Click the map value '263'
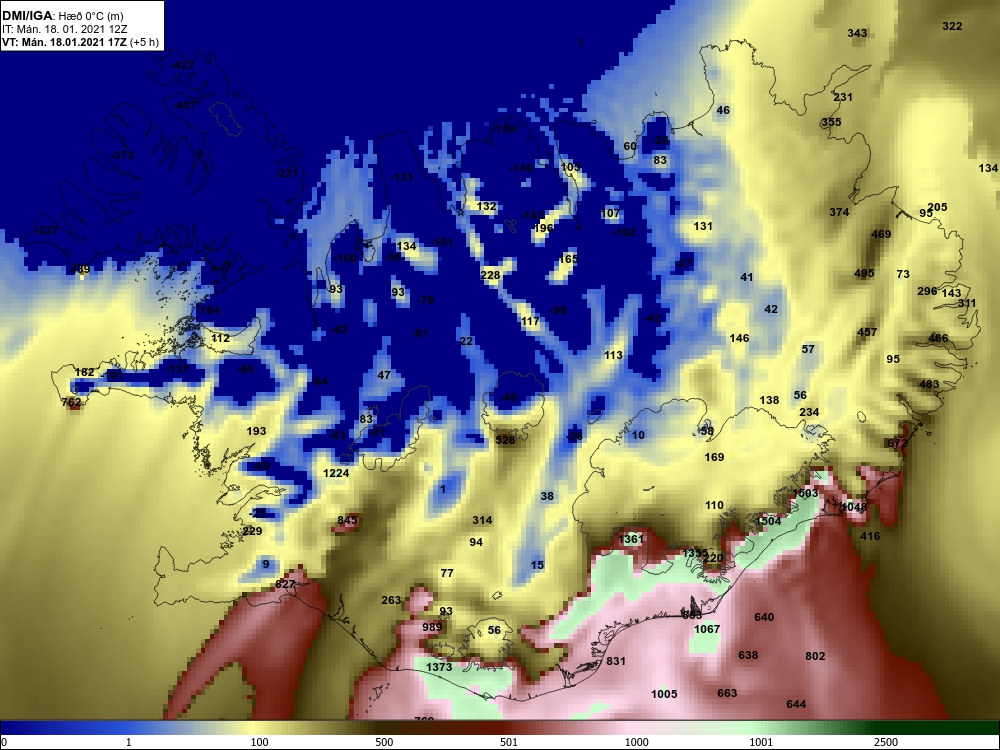The image size is (1000, 750). pos(391,601)
